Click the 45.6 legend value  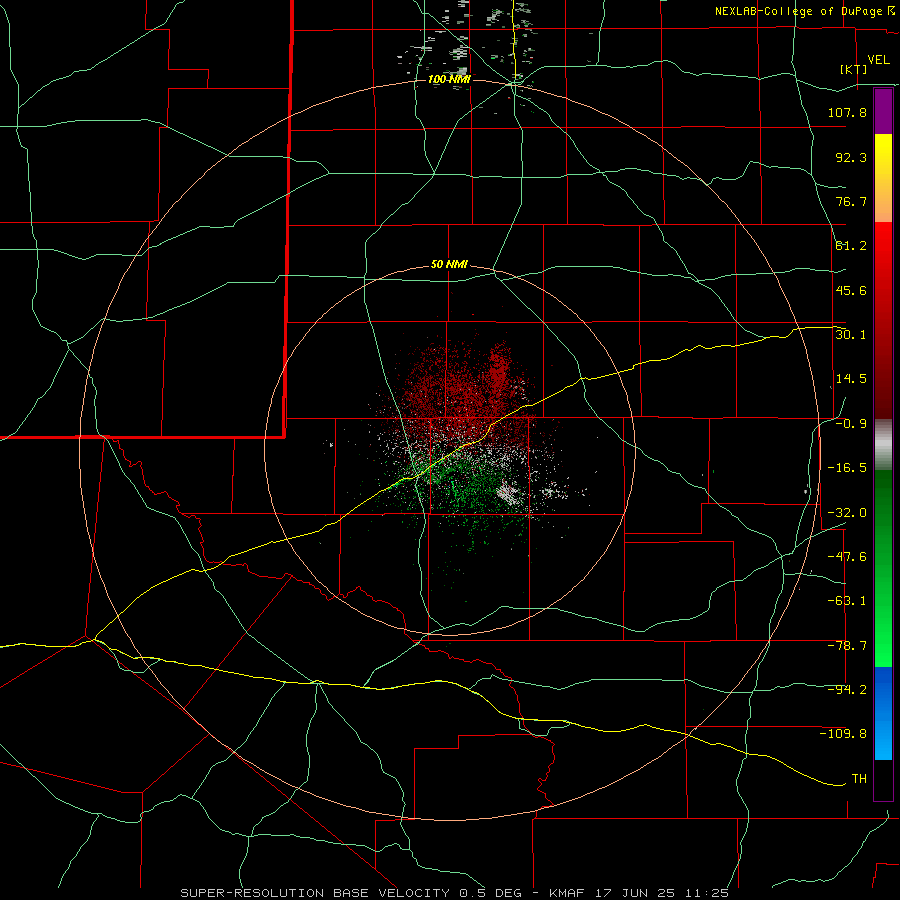click(x=851, y=290)
